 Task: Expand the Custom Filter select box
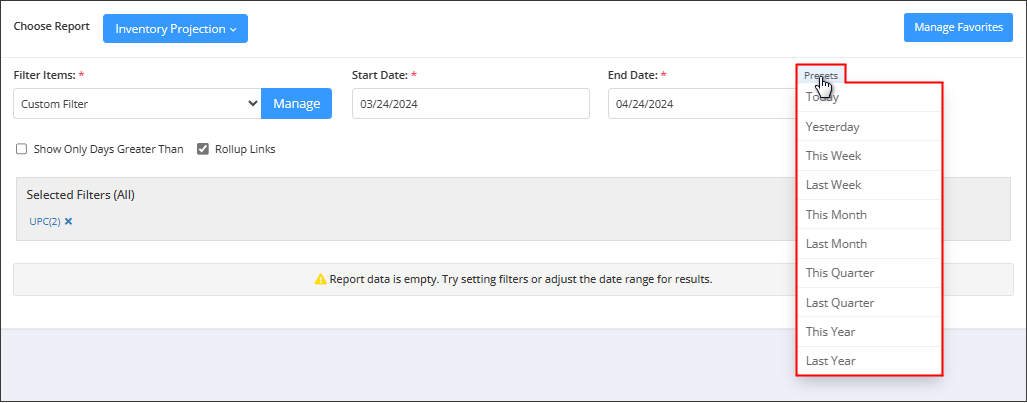[137, 103]
